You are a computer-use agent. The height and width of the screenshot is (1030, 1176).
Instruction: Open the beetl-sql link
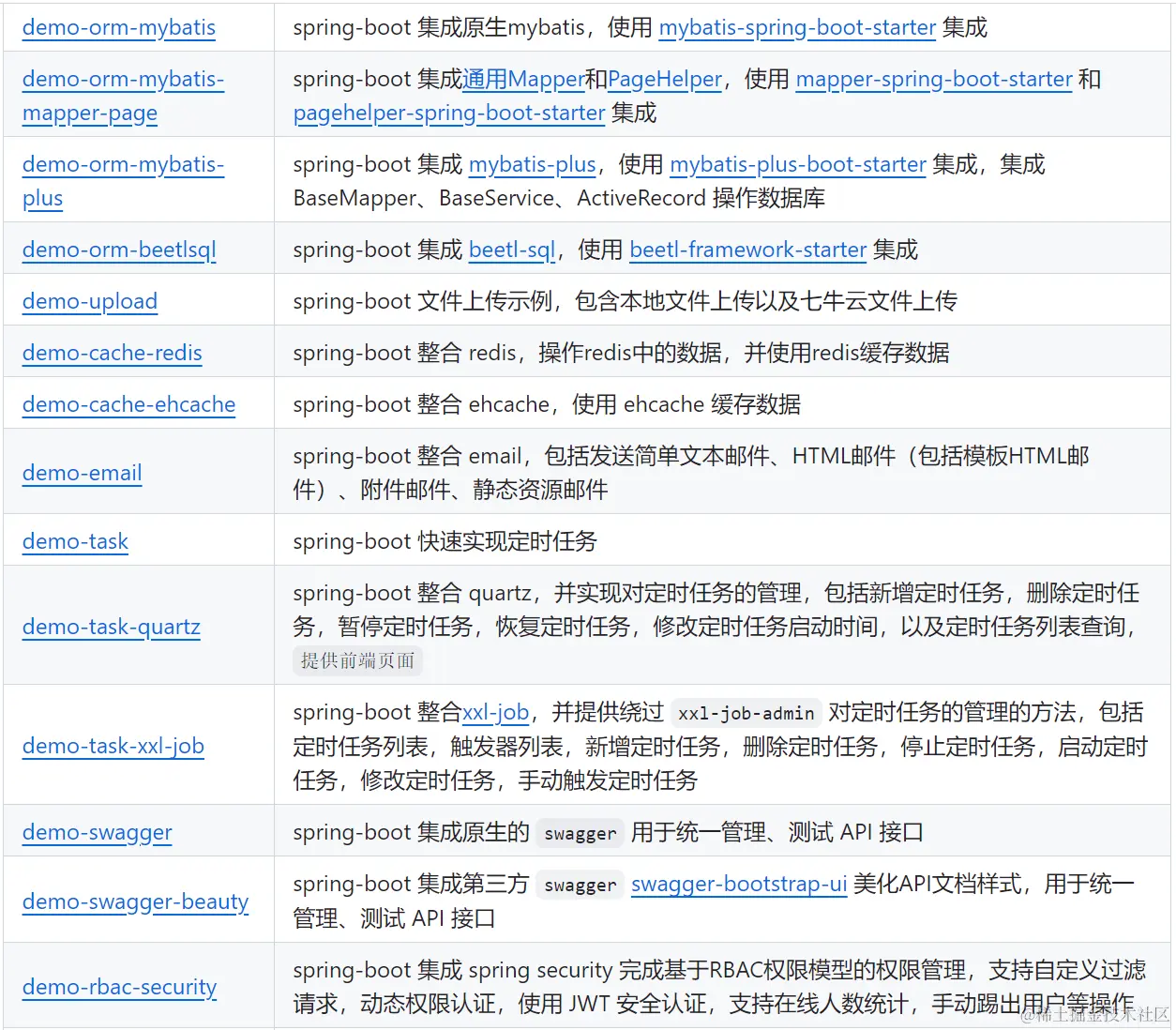(x=511, y=250)
